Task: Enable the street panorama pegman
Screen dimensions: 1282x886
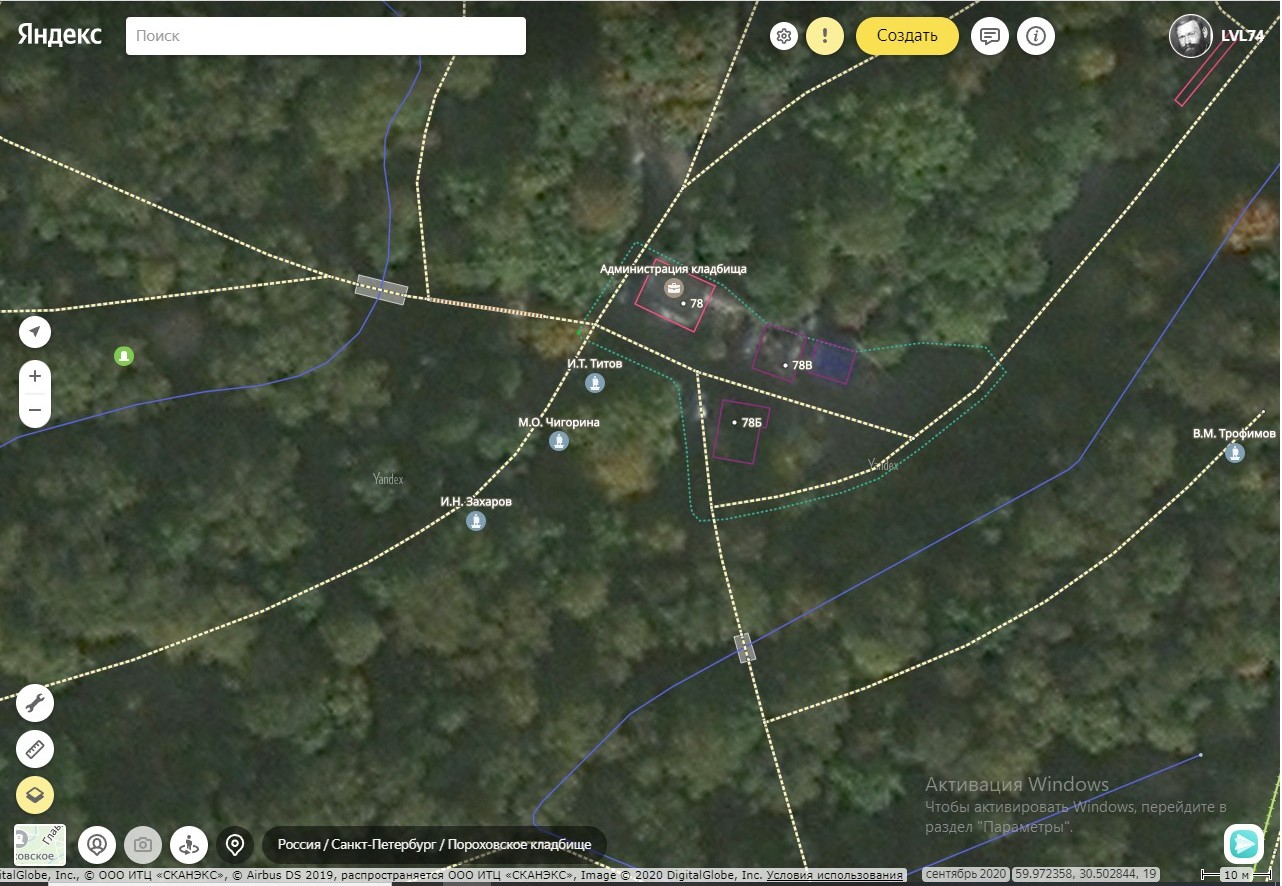Action: click(189, 845)
